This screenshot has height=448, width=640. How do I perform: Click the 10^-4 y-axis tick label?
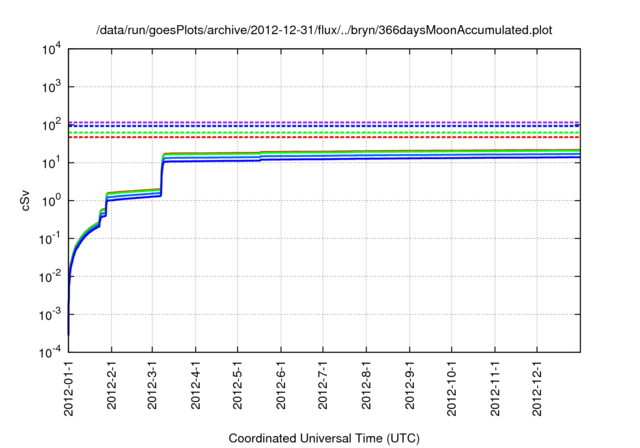(x=50, y=352)
